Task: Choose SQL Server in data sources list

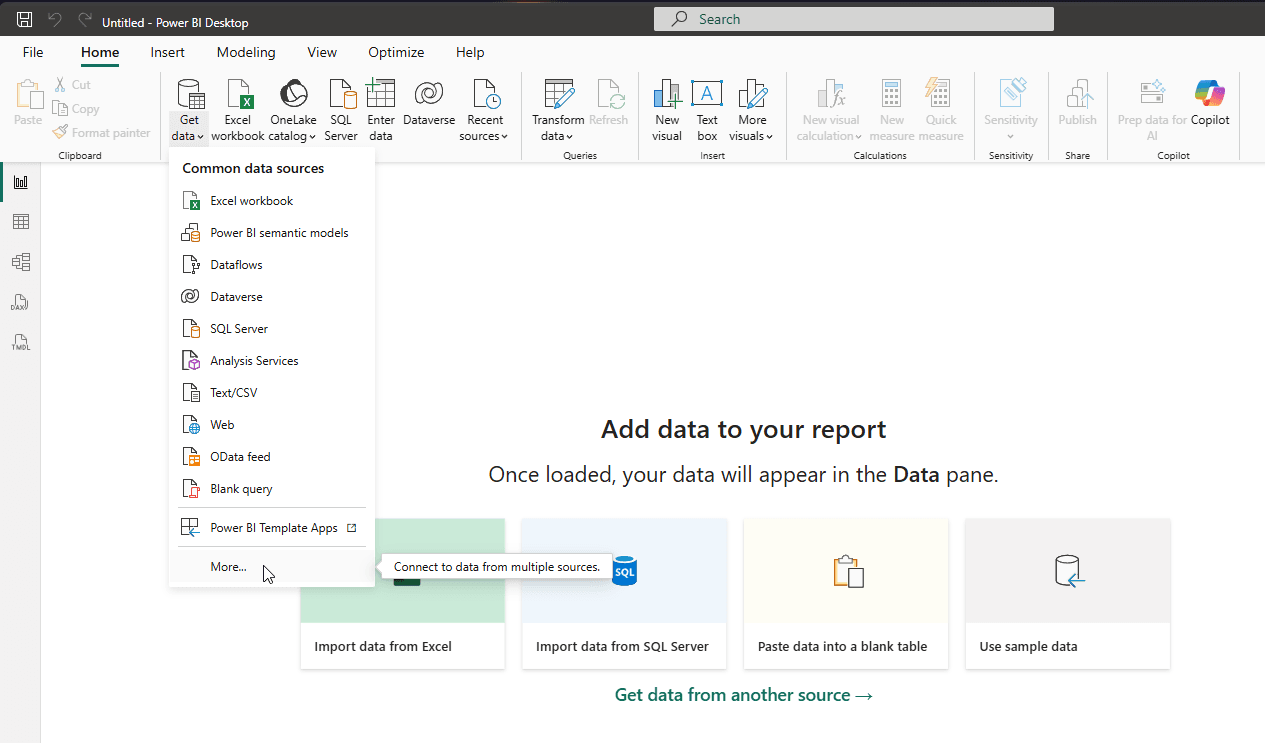Action: [272, 329]
